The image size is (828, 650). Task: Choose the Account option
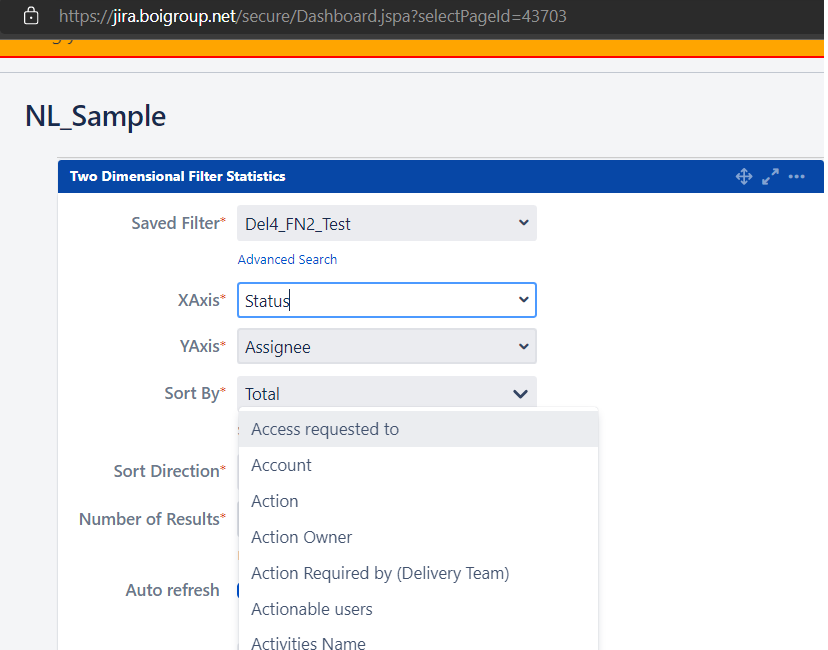coord(418,465)
